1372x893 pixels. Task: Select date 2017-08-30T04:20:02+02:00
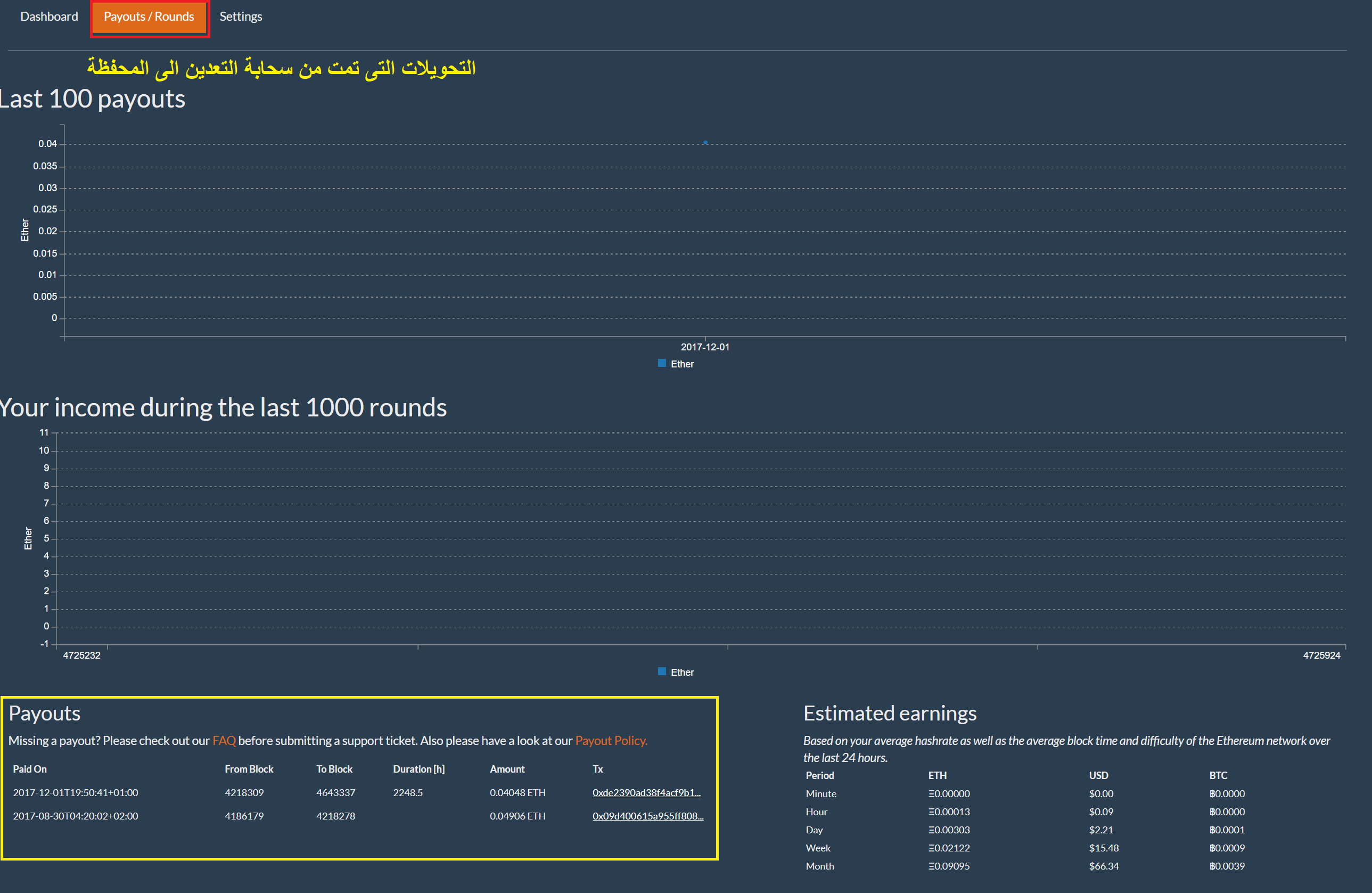pyautogui.click(x=76, y=816)
